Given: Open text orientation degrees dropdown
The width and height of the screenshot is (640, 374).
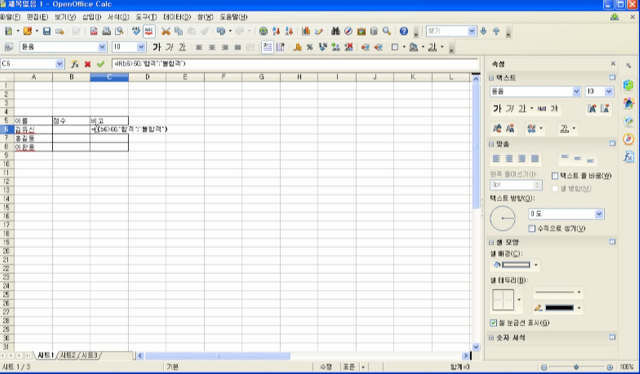Looking at the screenshot, I should (599, 214).
